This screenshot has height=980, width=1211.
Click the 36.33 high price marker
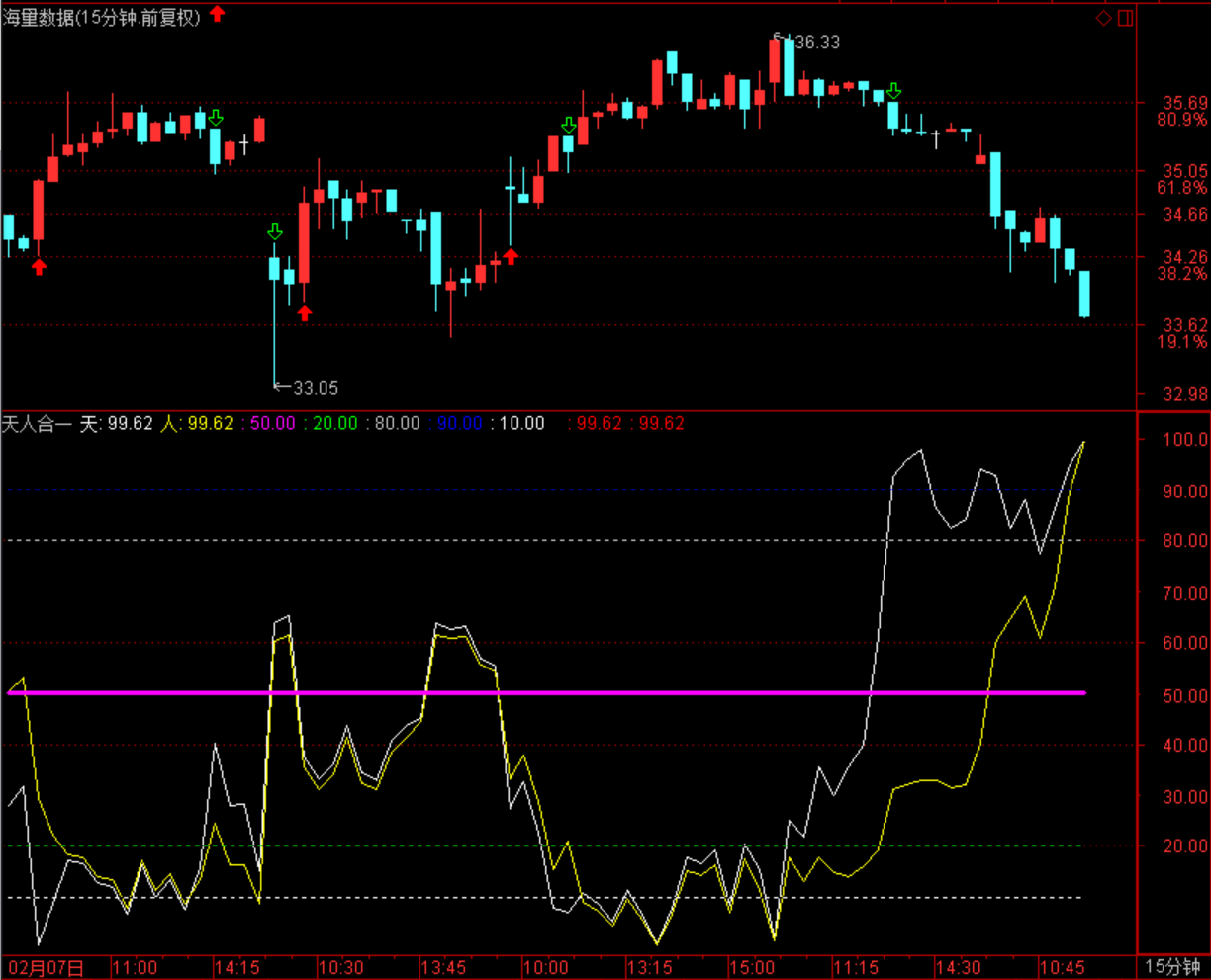click(x=817, y=42)
